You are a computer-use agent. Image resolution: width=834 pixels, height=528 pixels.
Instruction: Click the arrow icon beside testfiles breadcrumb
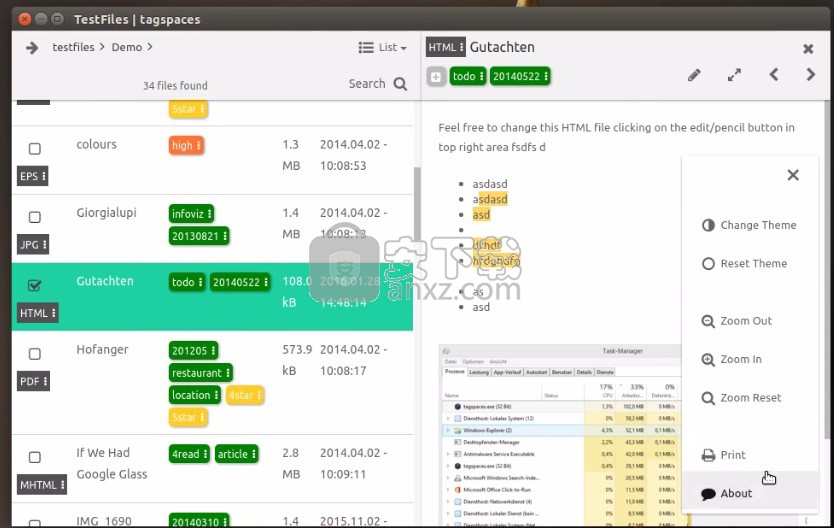(32, 48)
